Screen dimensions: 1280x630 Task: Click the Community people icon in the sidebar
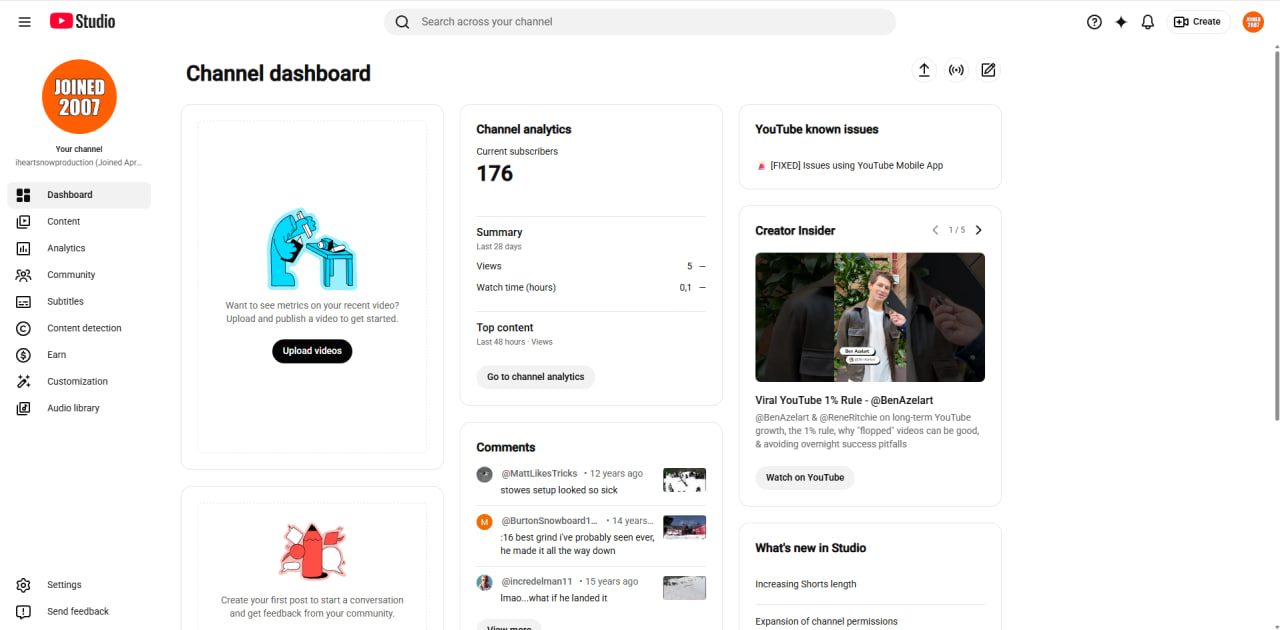point(24,275)
